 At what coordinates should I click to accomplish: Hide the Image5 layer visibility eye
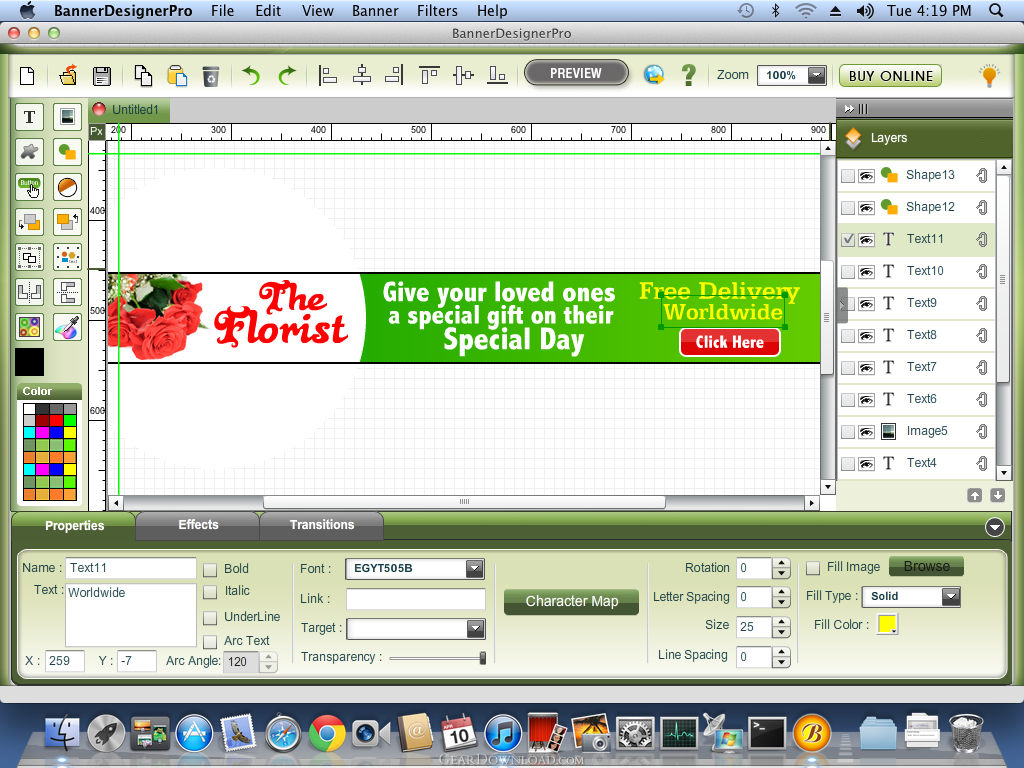click(x=866, y=432)
